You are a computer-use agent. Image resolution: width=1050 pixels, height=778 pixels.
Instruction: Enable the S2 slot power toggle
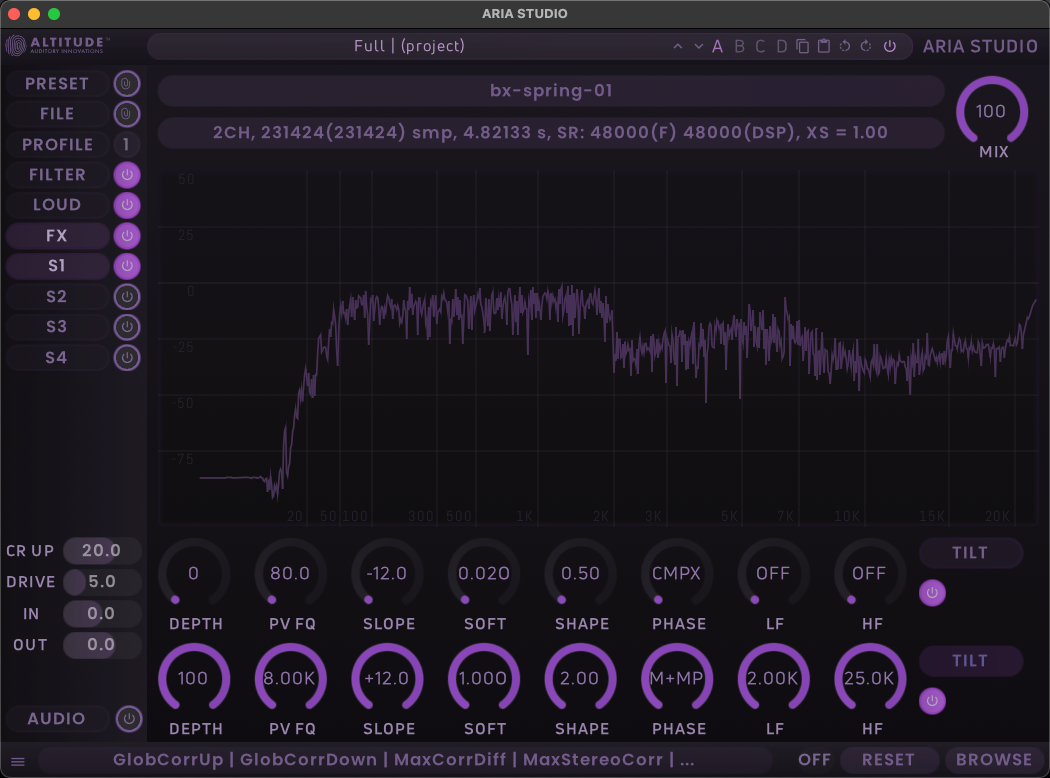(x=127, y=297)
